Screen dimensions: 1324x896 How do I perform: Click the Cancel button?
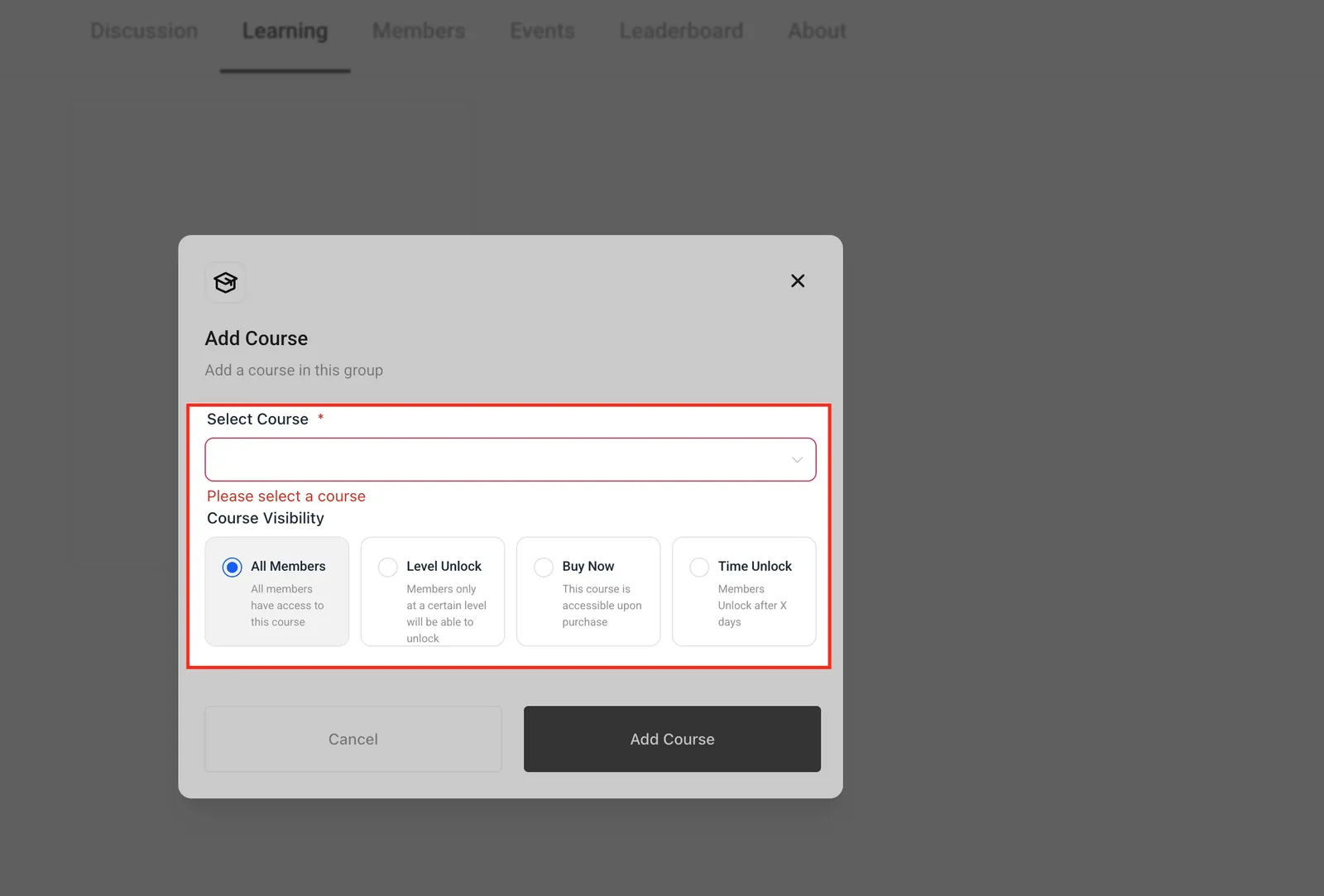(x=353, y=739)
